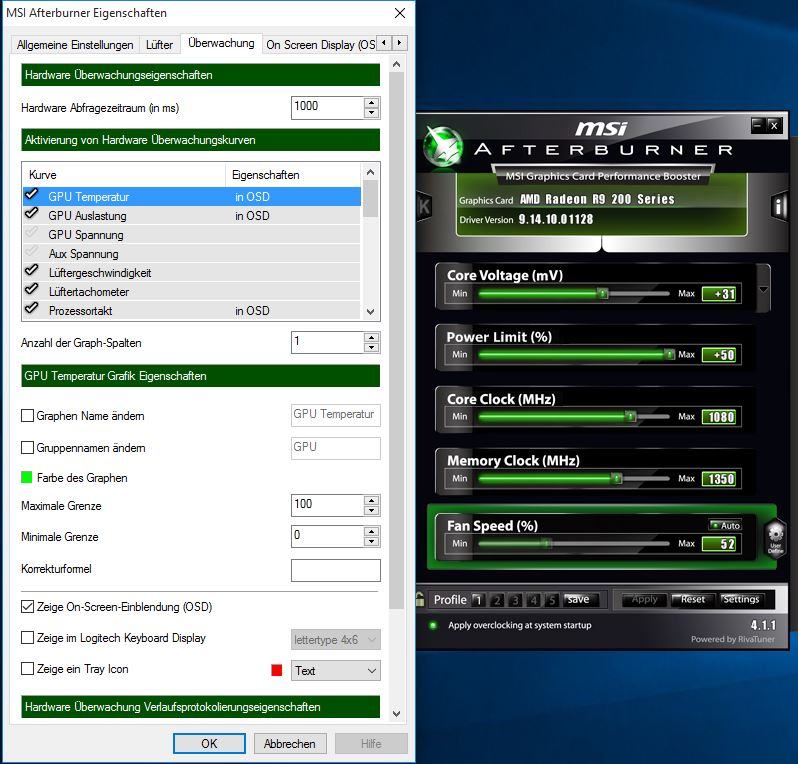Open the info i side button

click(778, 206)
